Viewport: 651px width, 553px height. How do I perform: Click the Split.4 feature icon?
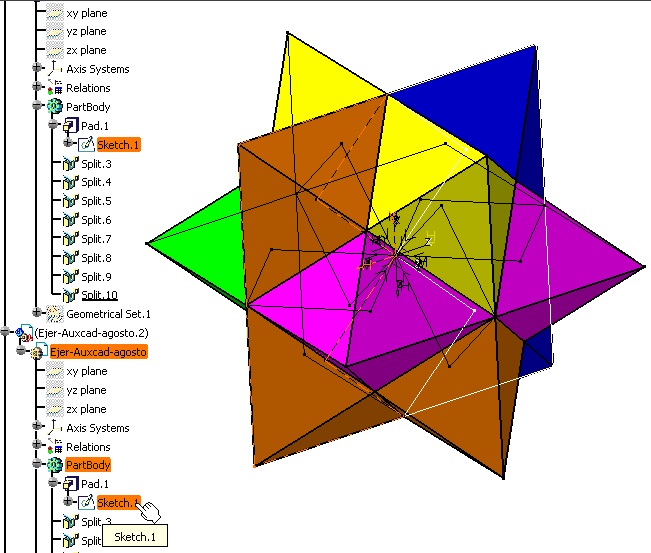(70, 183)
